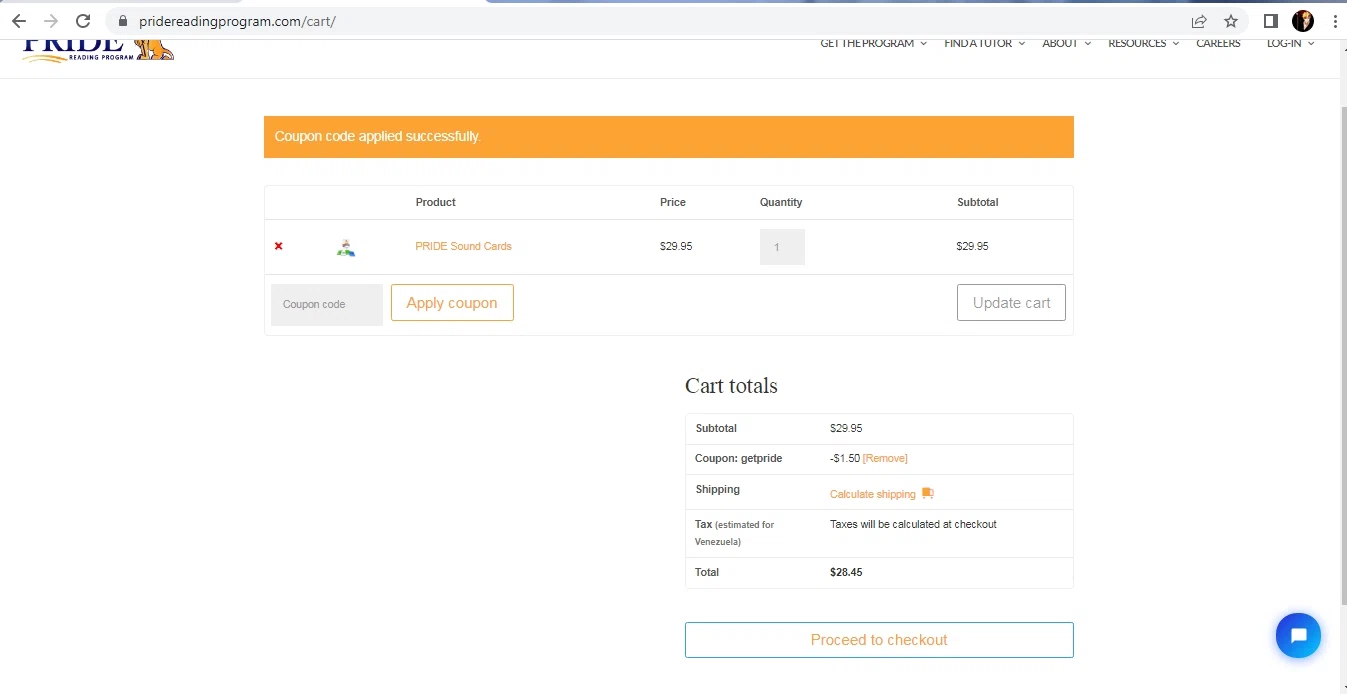The height and width of the screenshot is (694, 1347).
Task: Click the browser Back arrow
Action: click(x=19, y=21)
